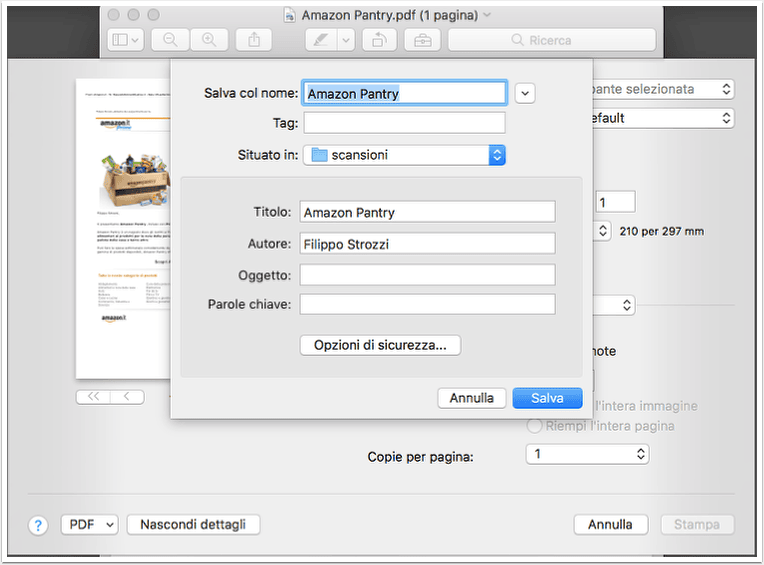Open the PDF dropdown menu

pos(89,525)
